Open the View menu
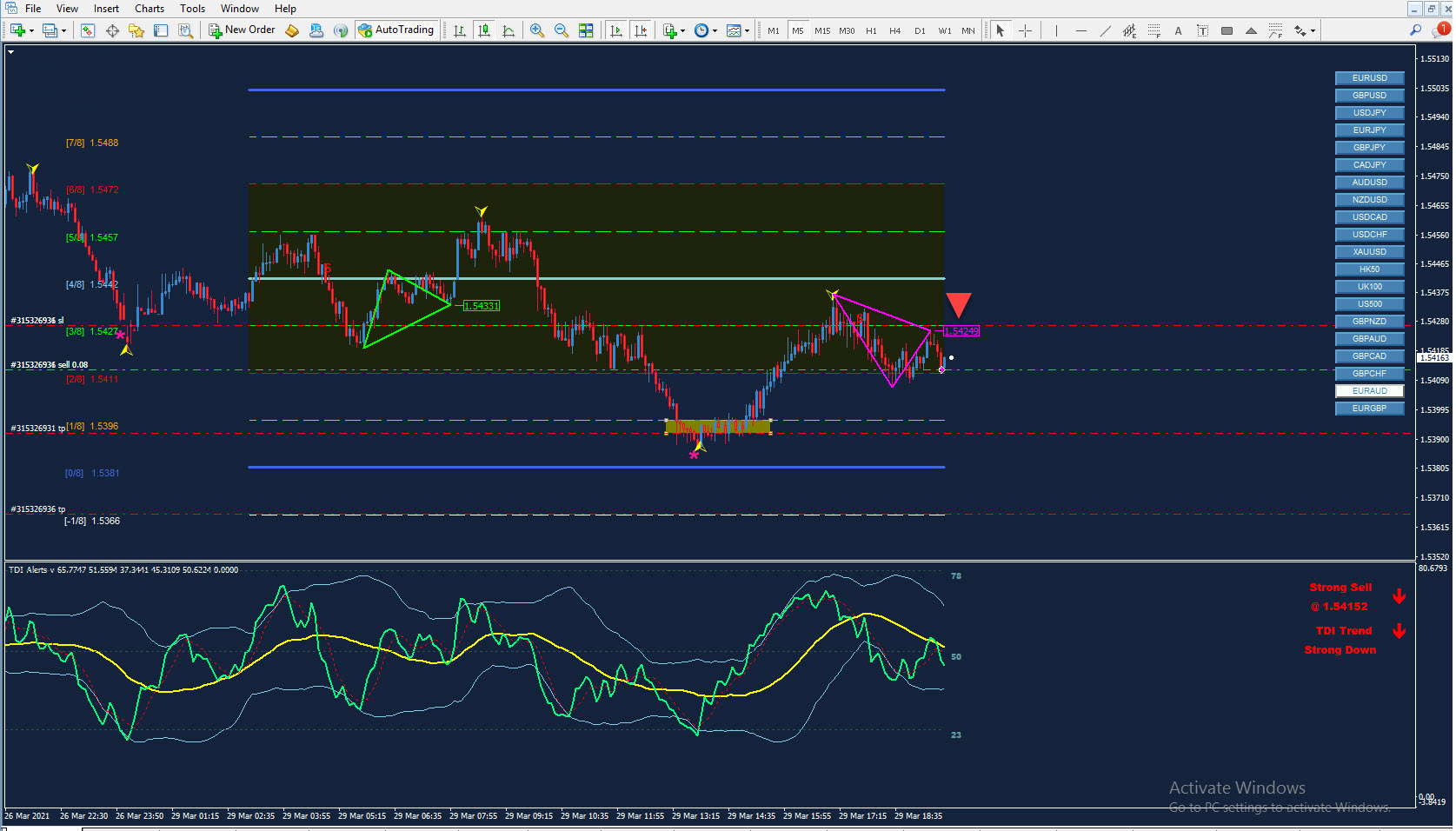 pos(67,9)
